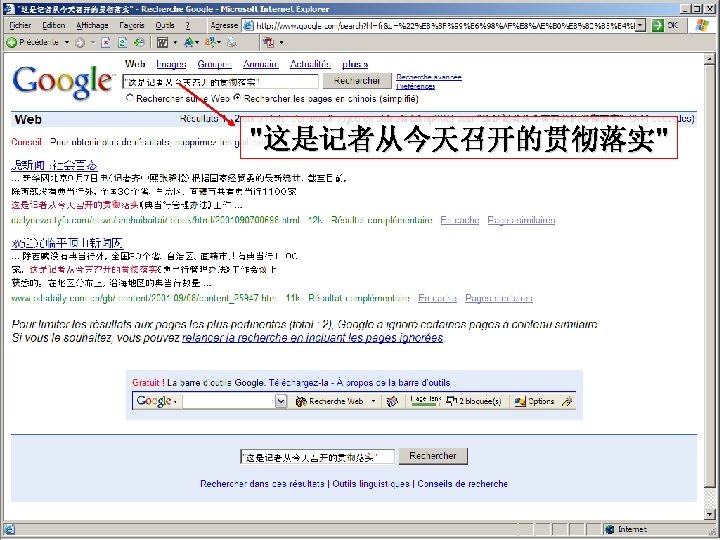Open the Recherche avancée link
The height and width of the screenshot is (540, 720).
tap(429, 77)
